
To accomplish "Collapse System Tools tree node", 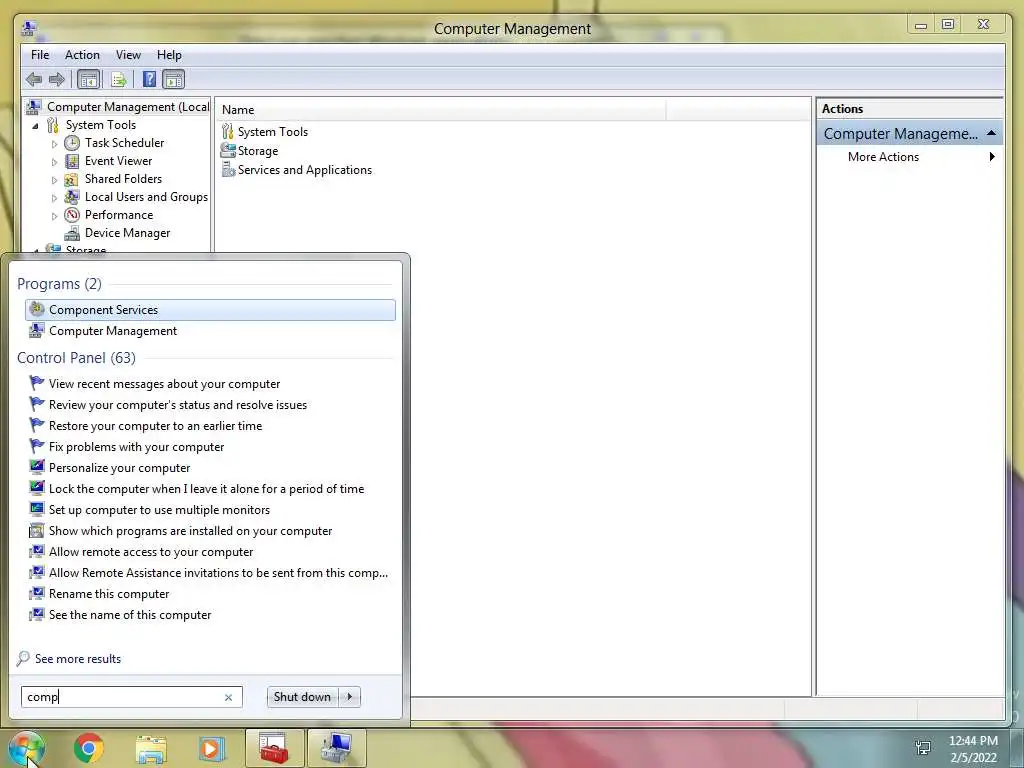I will tap(35, 125).
